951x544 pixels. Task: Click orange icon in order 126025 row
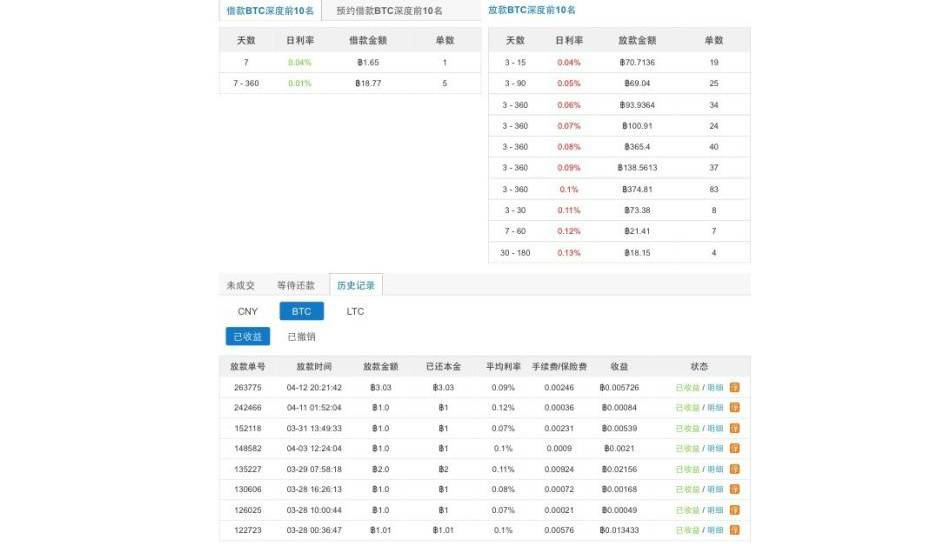734,510
